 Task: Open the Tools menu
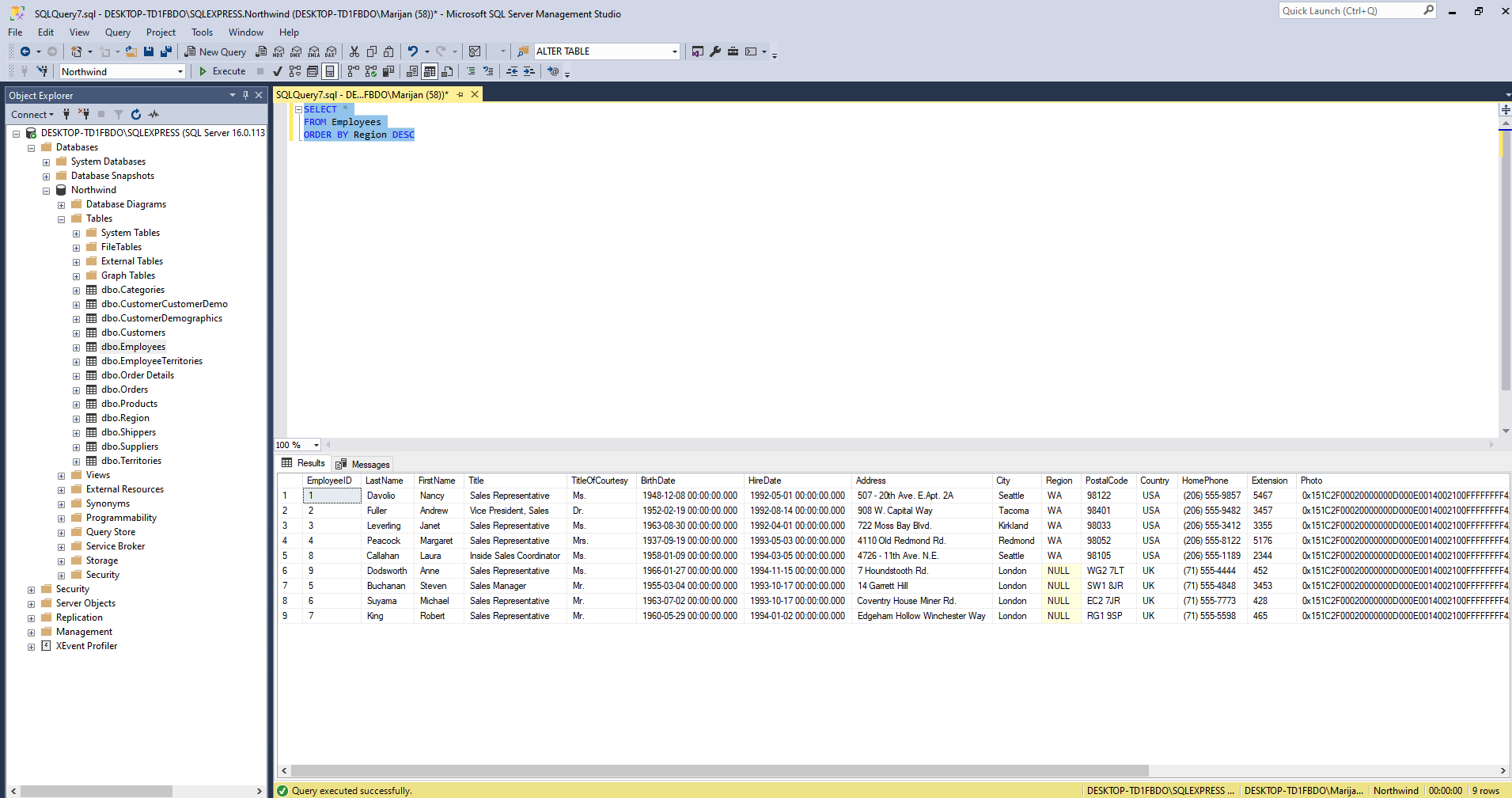(x=202, y=32)
